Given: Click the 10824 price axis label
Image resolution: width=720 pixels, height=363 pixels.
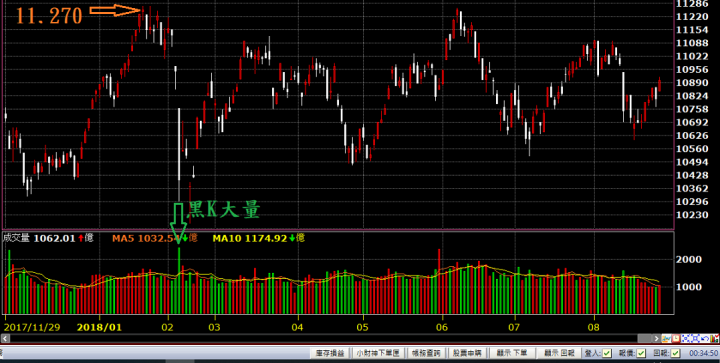Looking at the screenshot, I should (x=692, y=96).
